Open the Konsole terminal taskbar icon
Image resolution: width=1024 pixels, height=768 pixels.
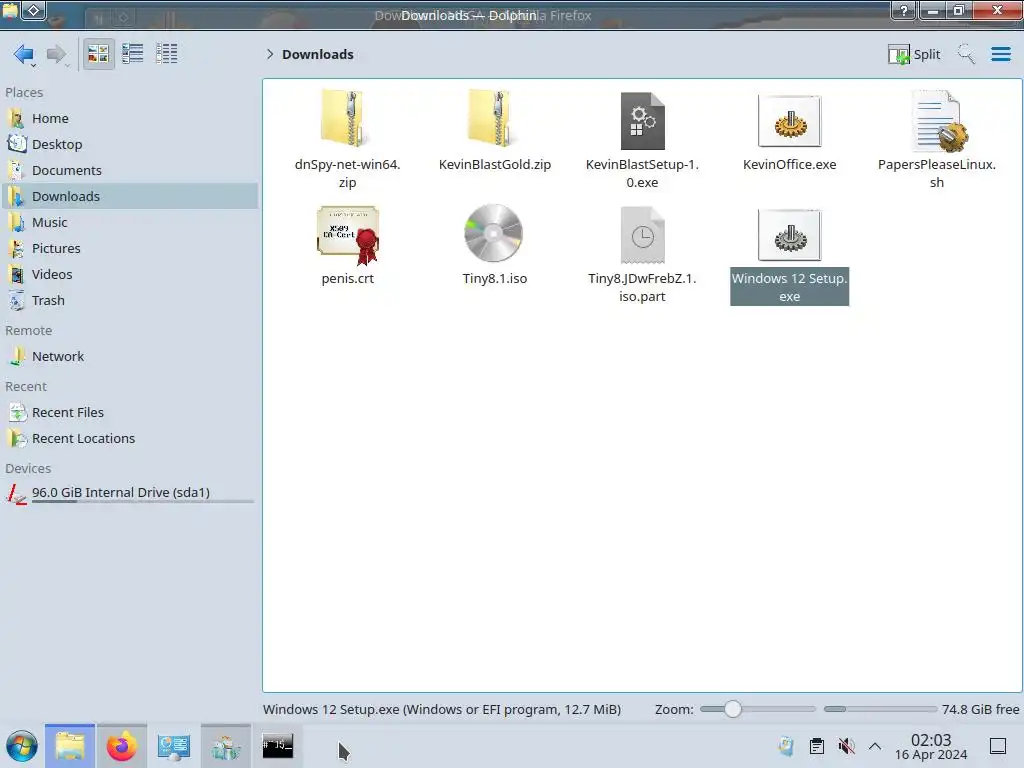point(278,746)
